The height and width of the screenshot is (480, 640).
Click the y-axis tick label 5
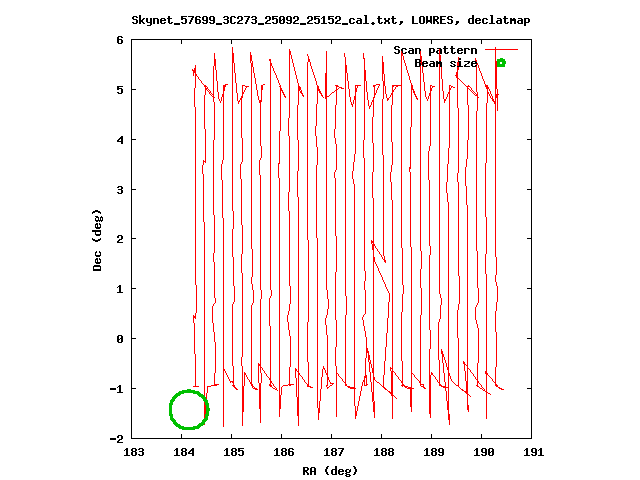tap(120, 90)
